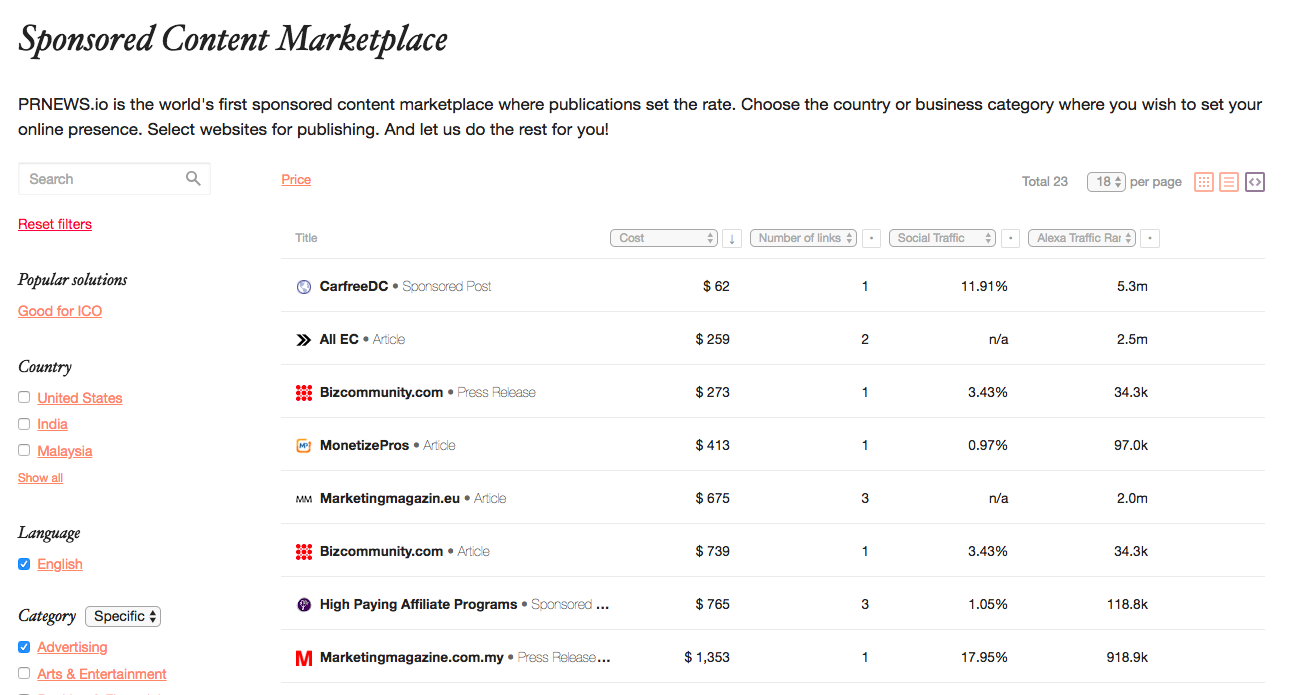1293x695 pixels.
Task: Click the 918.9k Alexa rank value
Action: (1128, 657)
